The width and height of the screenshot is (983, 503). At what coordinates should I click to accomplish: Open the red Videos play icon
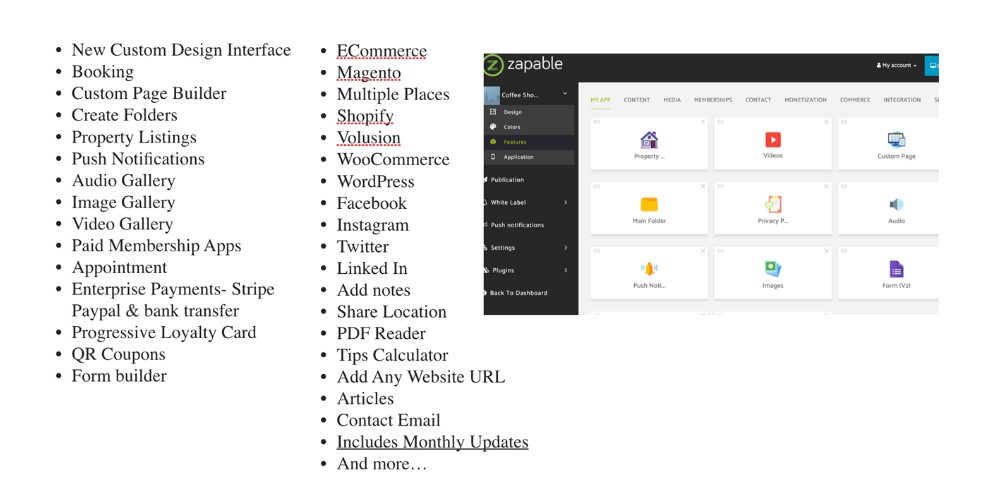(772, 139)
